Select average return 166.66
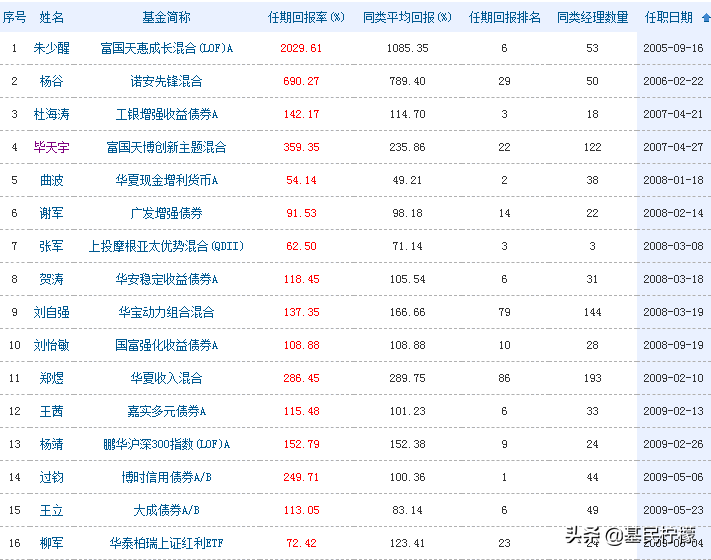This screenshot has height=560, width=711. (407, 312)
